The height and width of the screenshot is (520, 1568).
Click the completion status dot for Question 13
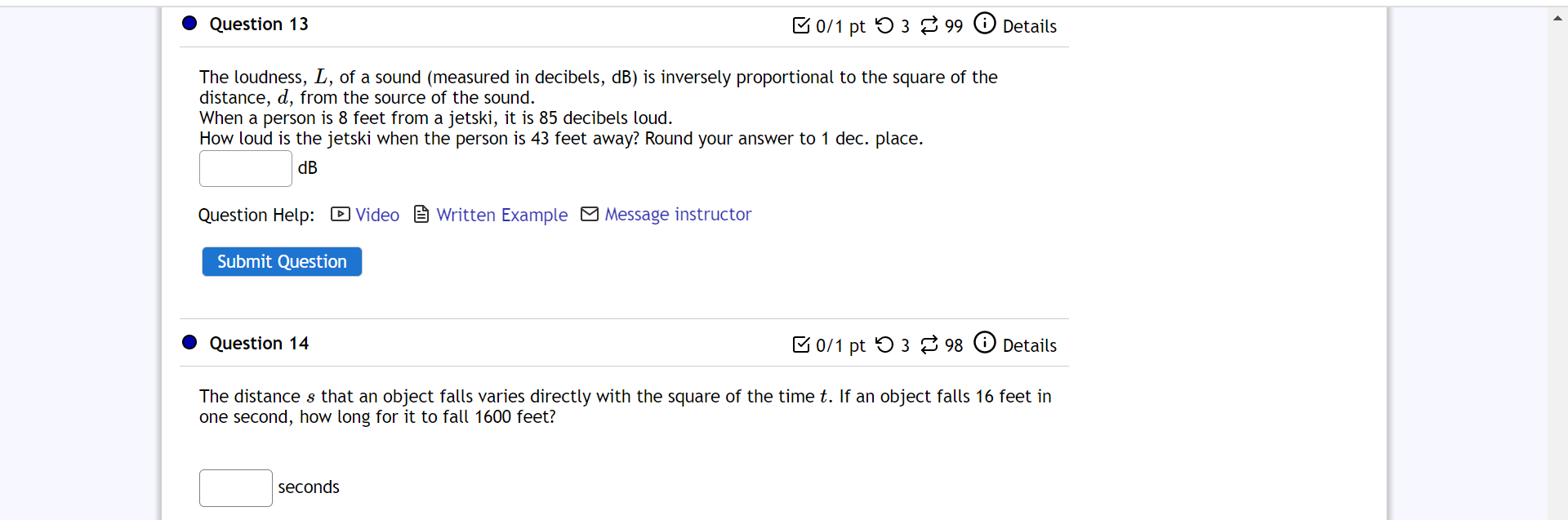click(189, 24)
